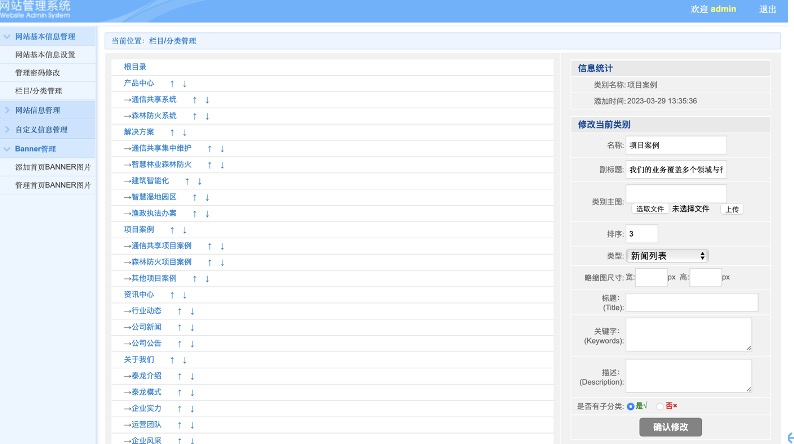Expand 网站信息管理 sidebar section

51,110
